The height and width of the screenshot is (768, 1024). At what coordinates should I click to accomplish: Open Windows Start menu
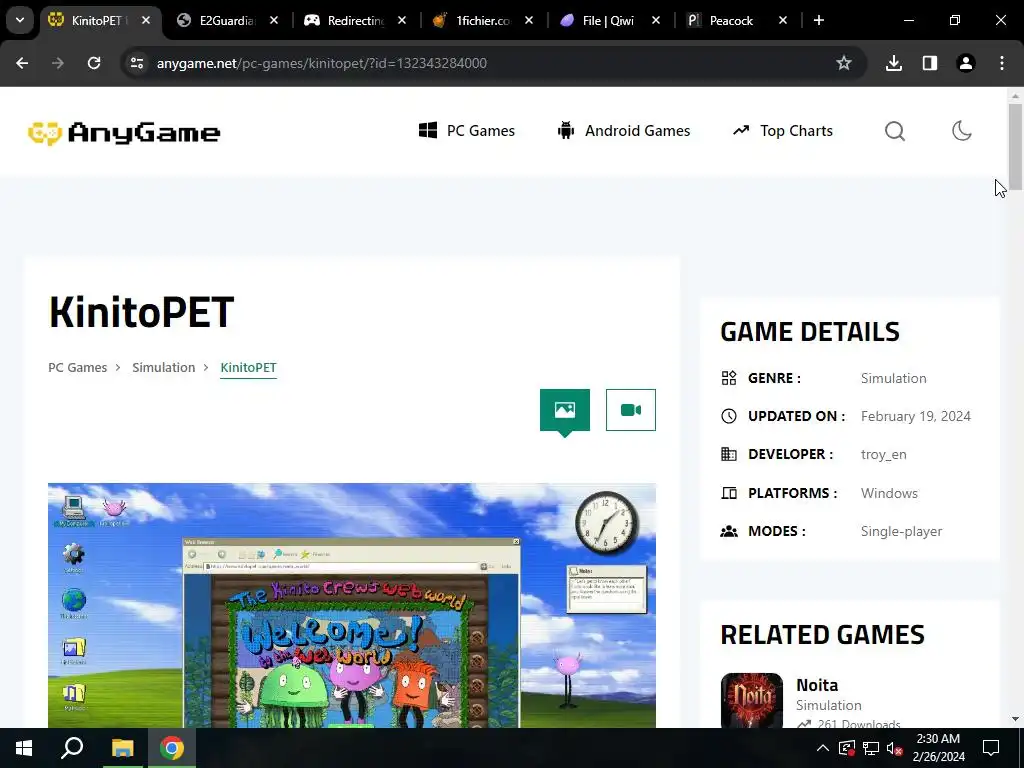pyautogui.click(x=24, y=748)
